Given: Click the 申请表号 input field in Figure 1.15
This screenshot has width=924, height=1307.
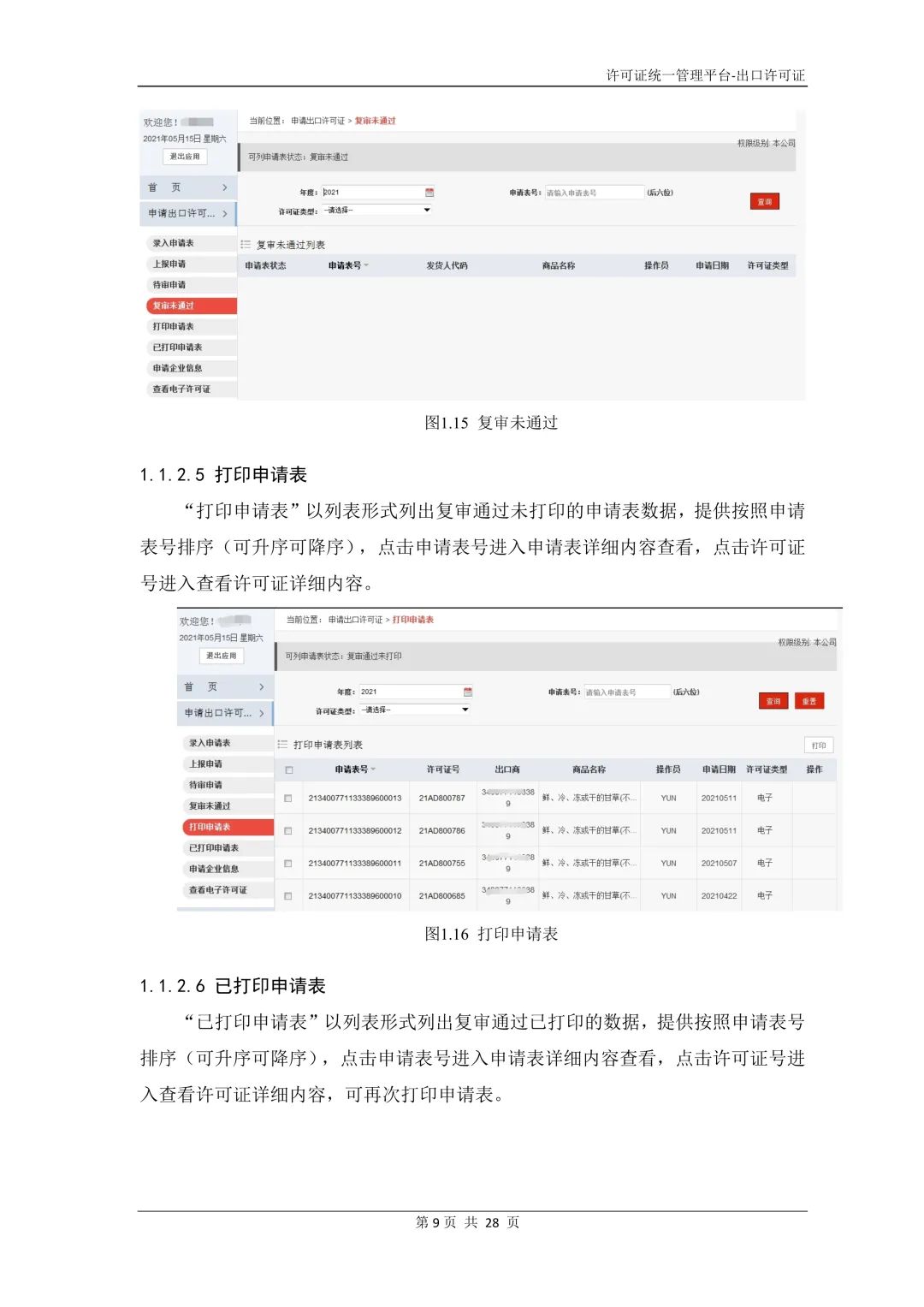Looking at the screenshot, I should coord(595,193).
